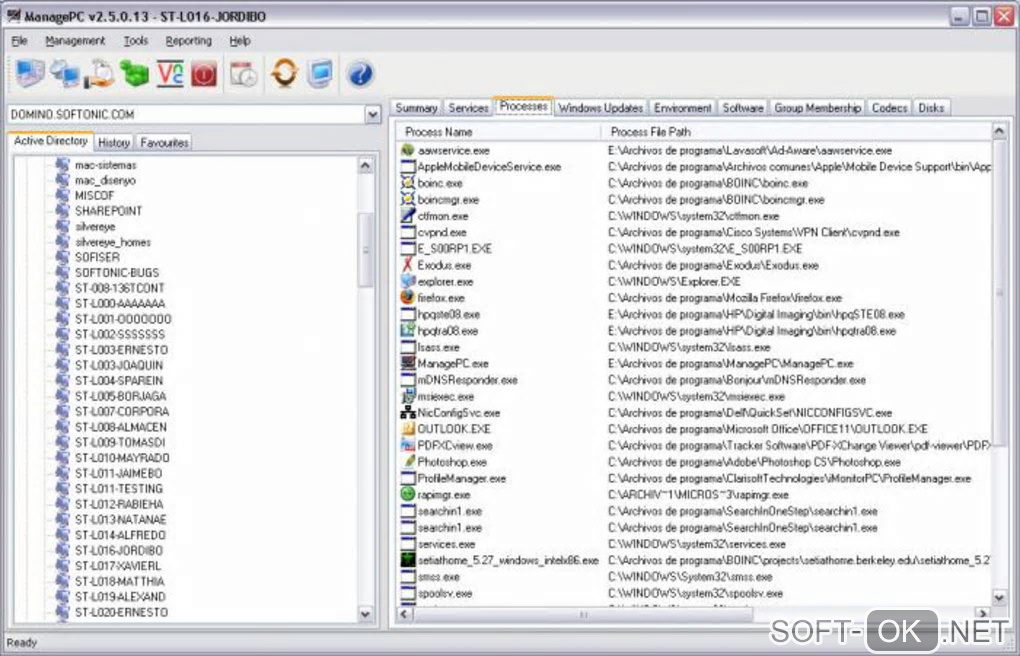Click the network icon beside NicConfigSvc.exe
This screenshot has height=656, width=1020.
[x=407, y=413]
